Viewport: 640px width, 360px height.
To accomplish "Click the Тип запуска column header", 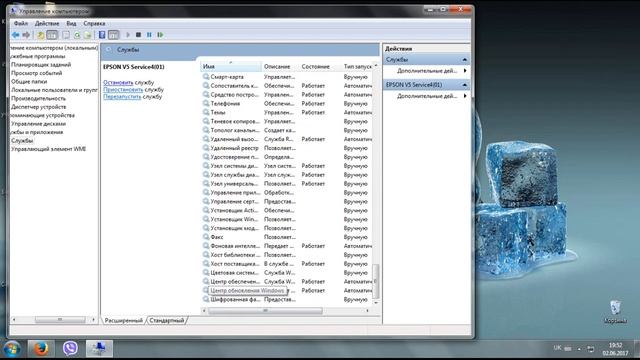I will [x=357, y=67].
